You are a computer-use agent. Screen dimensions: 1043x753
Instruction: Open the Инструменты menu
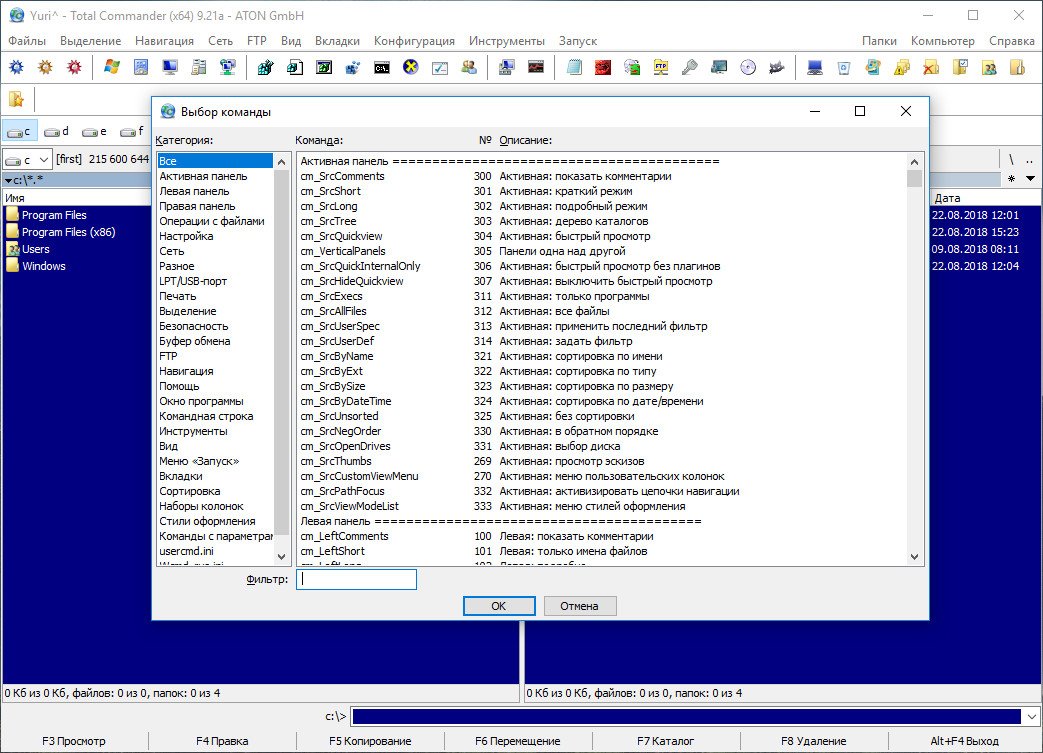click(x=509, y=41)
